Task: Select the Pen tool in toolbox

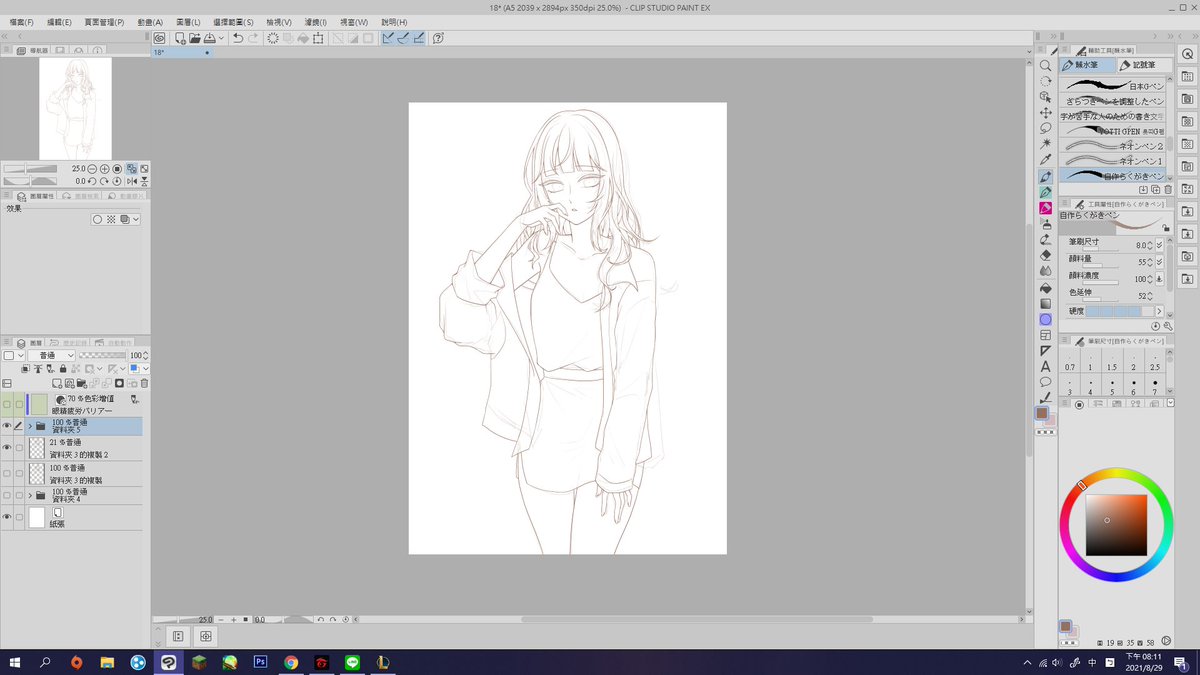Action: click(x=1046, y=176)
